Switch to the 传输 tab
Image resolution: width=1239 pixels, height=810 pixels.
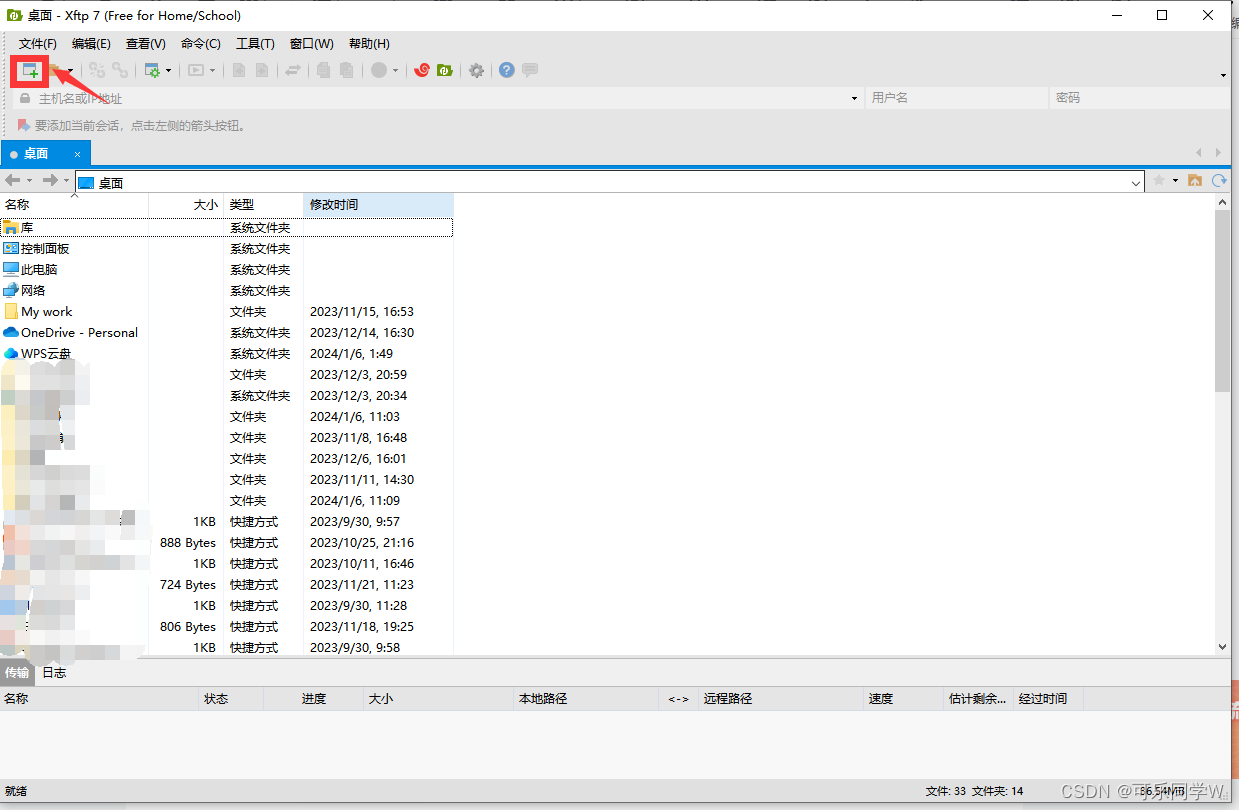point(17,673)
